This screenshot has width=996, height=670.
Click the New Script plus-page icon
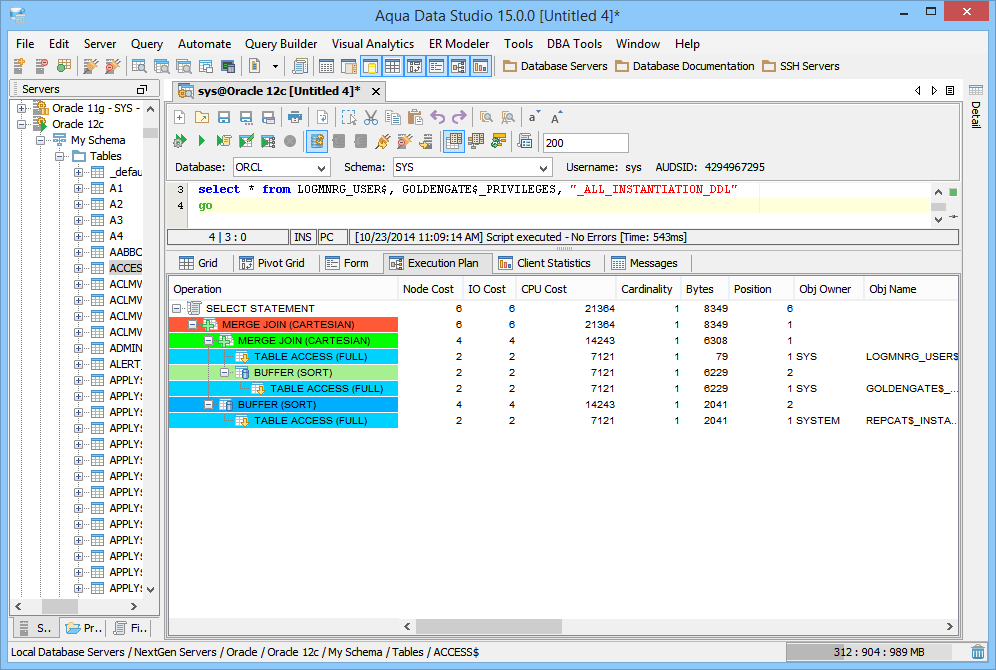pos(180,117)
